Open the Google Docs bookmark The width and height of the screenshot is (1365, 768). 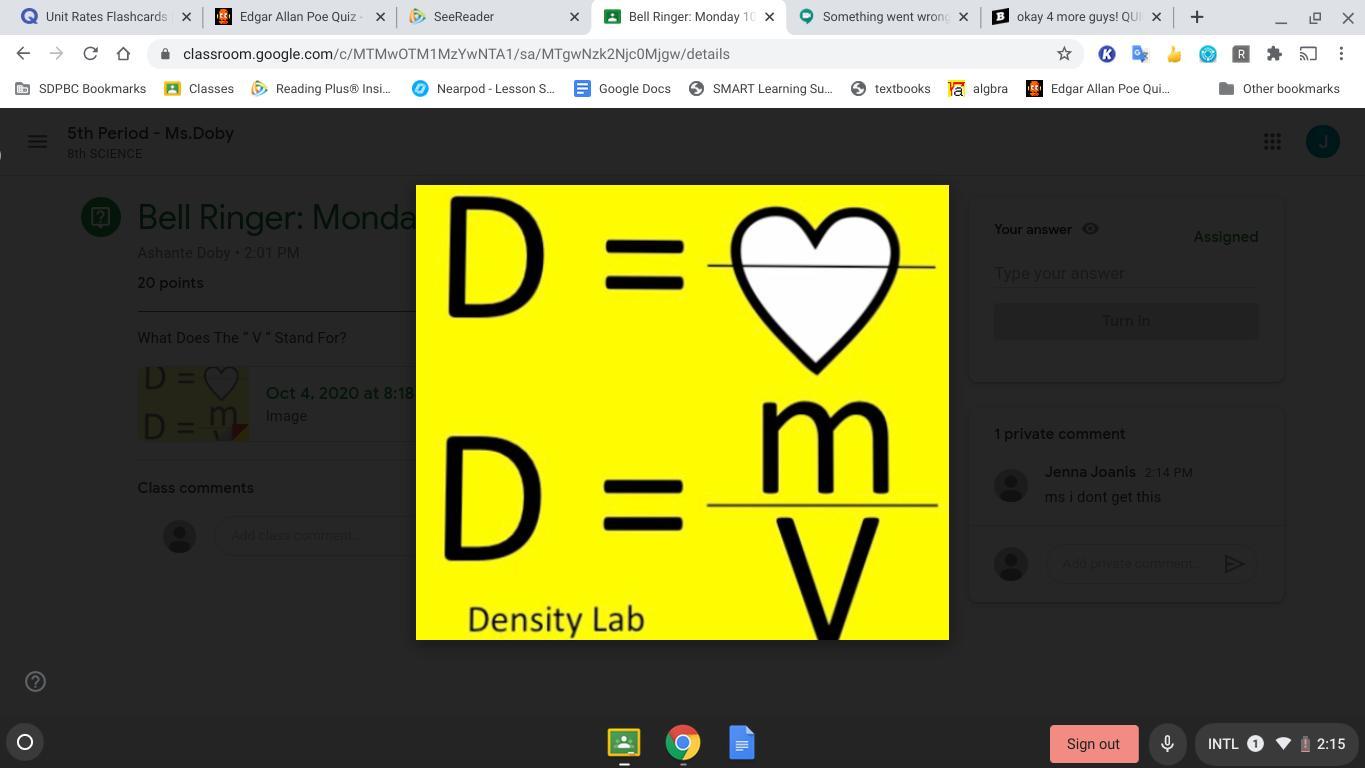(622, 89)
